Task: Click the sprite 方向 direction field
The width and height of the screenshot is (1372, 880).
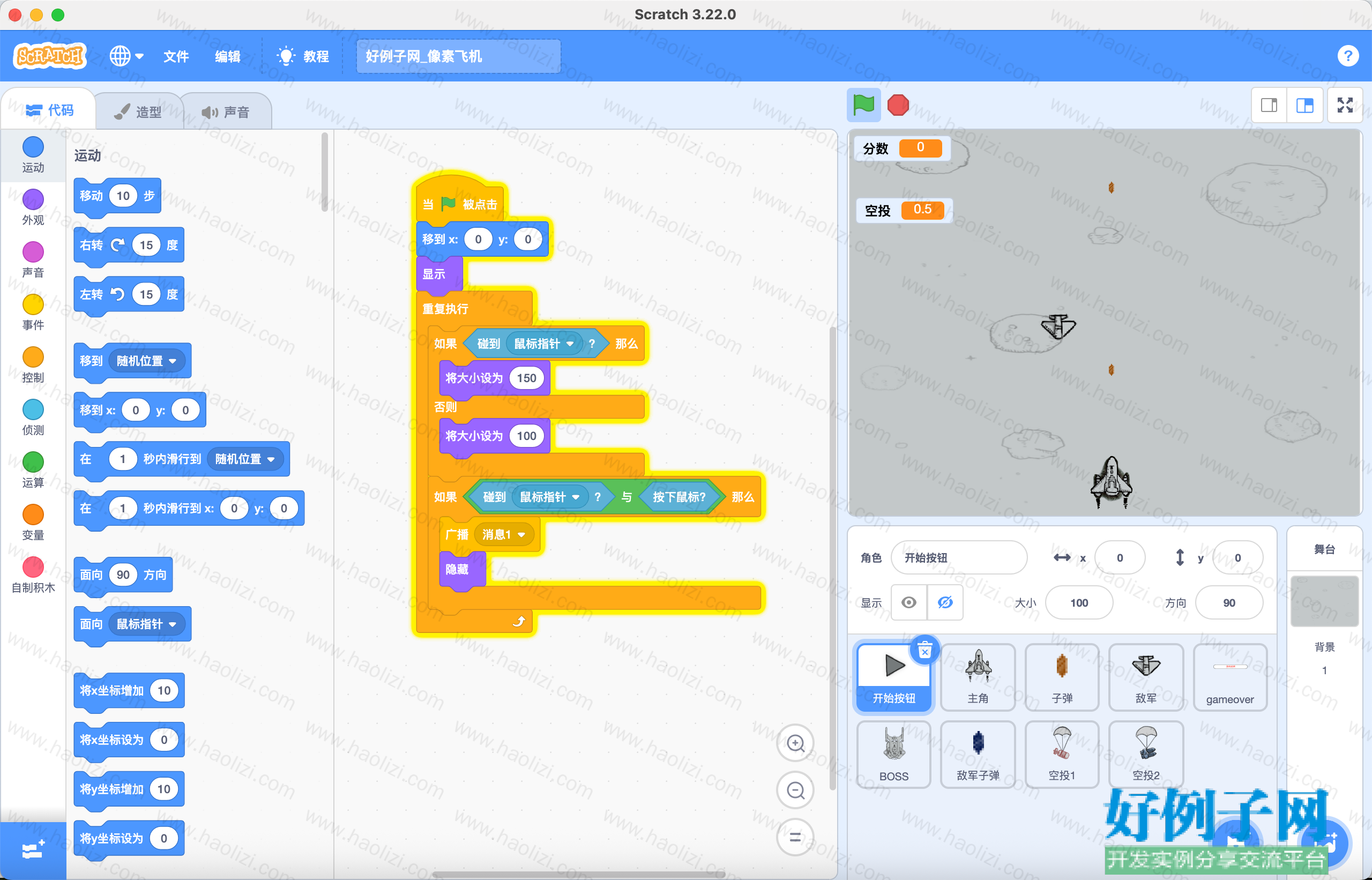Action: [1228, 602]
